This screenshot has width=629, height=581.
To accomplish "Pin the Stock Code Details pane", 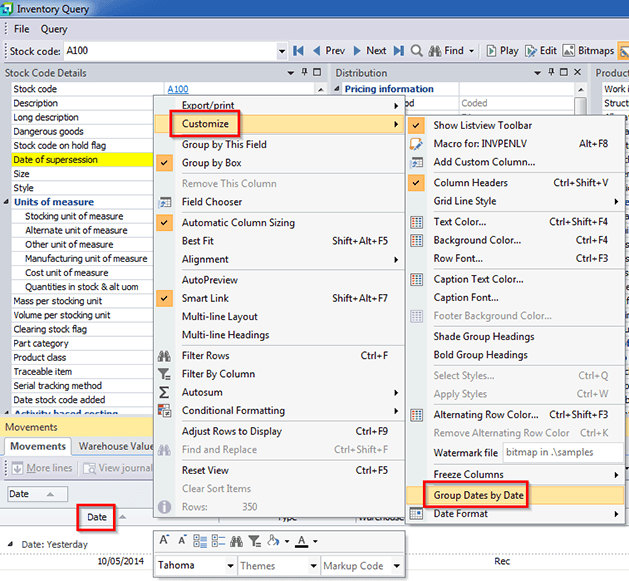I will (x=304, y=72).
